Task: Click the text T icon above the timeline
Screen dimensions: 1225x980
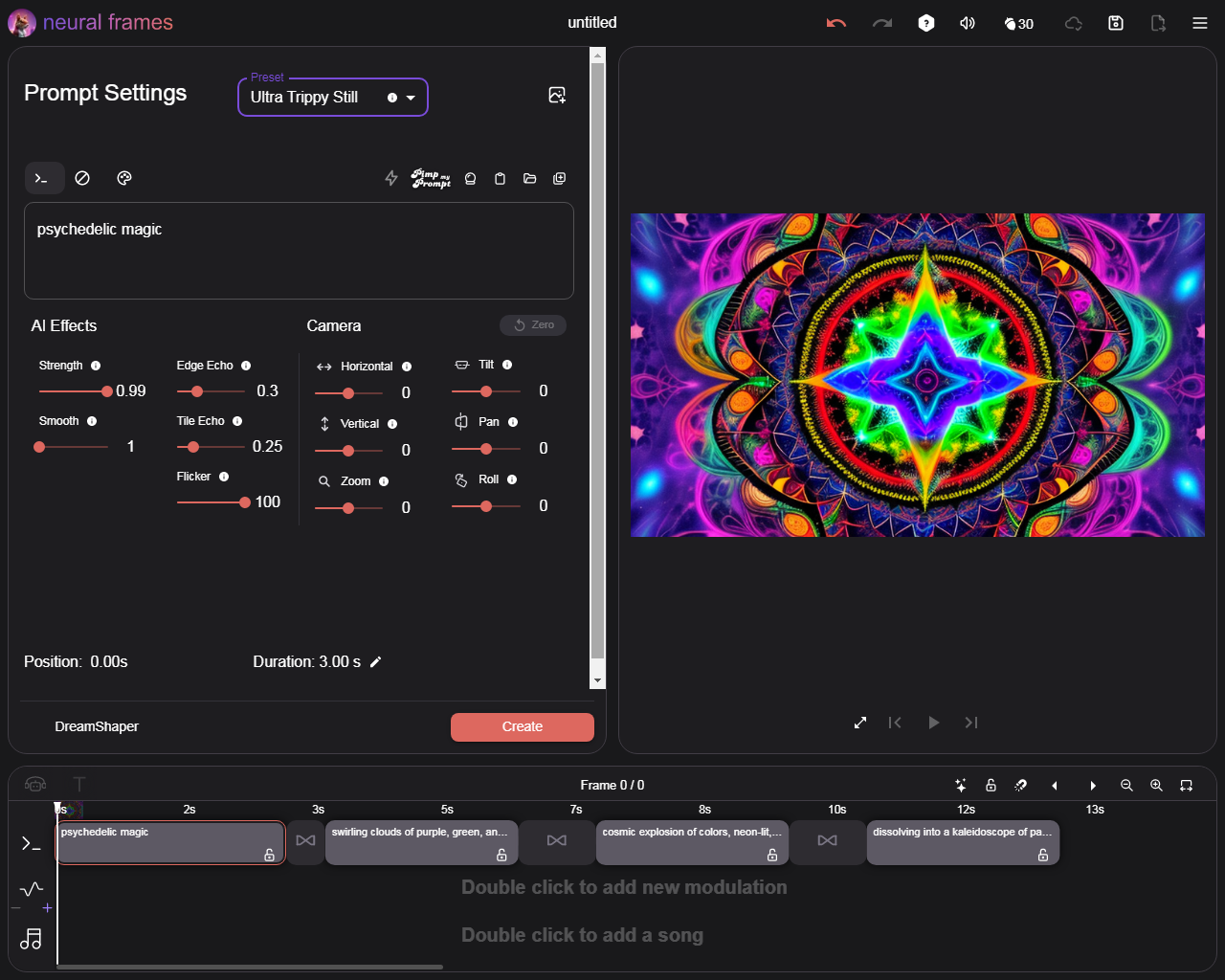Action: 79,785
